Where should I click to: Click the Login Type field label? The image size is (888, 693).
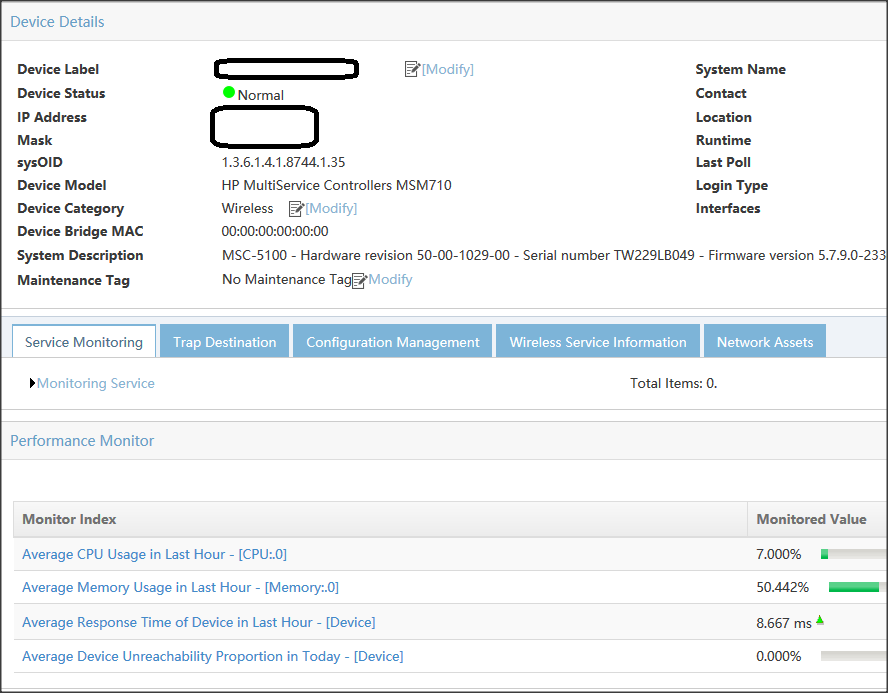coord(732,185)
